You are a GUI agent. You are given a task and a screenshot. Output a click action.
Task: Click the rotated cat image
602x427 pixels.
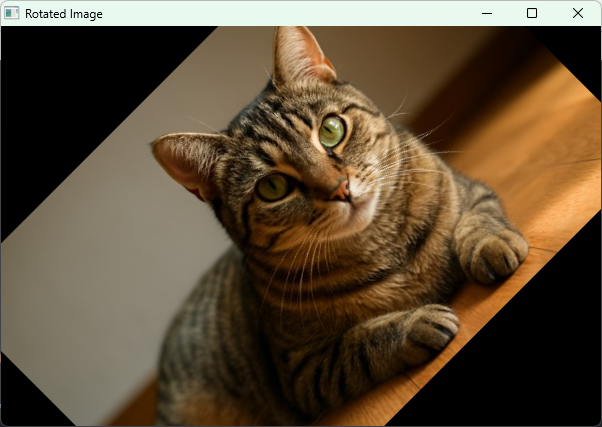[x=301, y=226]
